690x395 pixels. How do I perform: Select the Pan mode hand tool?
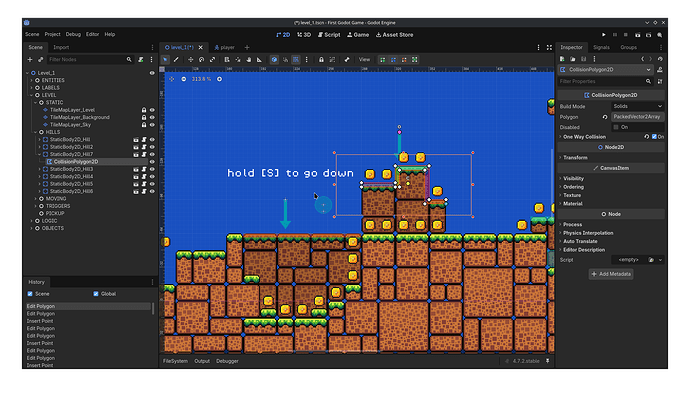249,59
